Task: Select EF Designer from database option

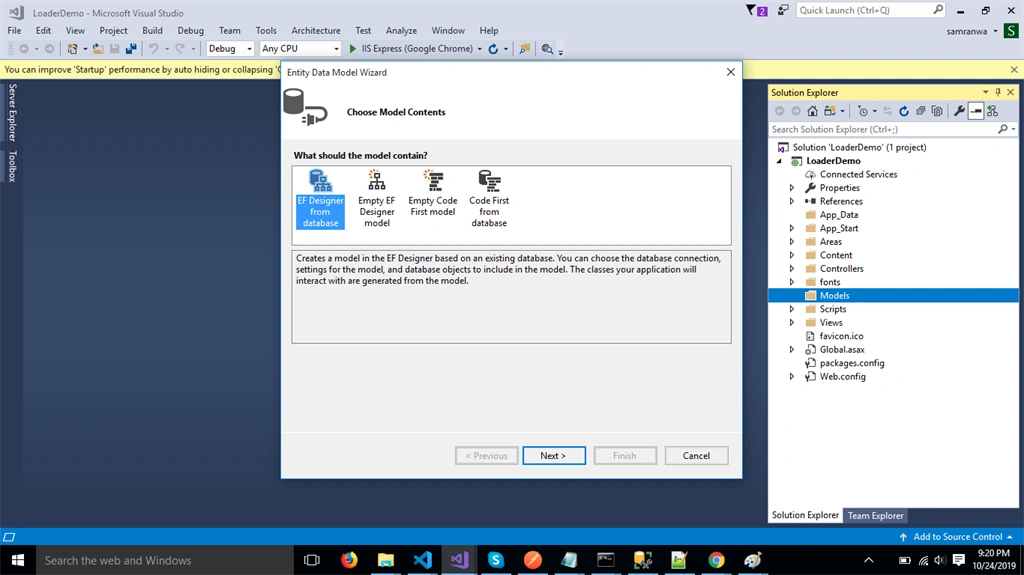Action: [320, 199]
